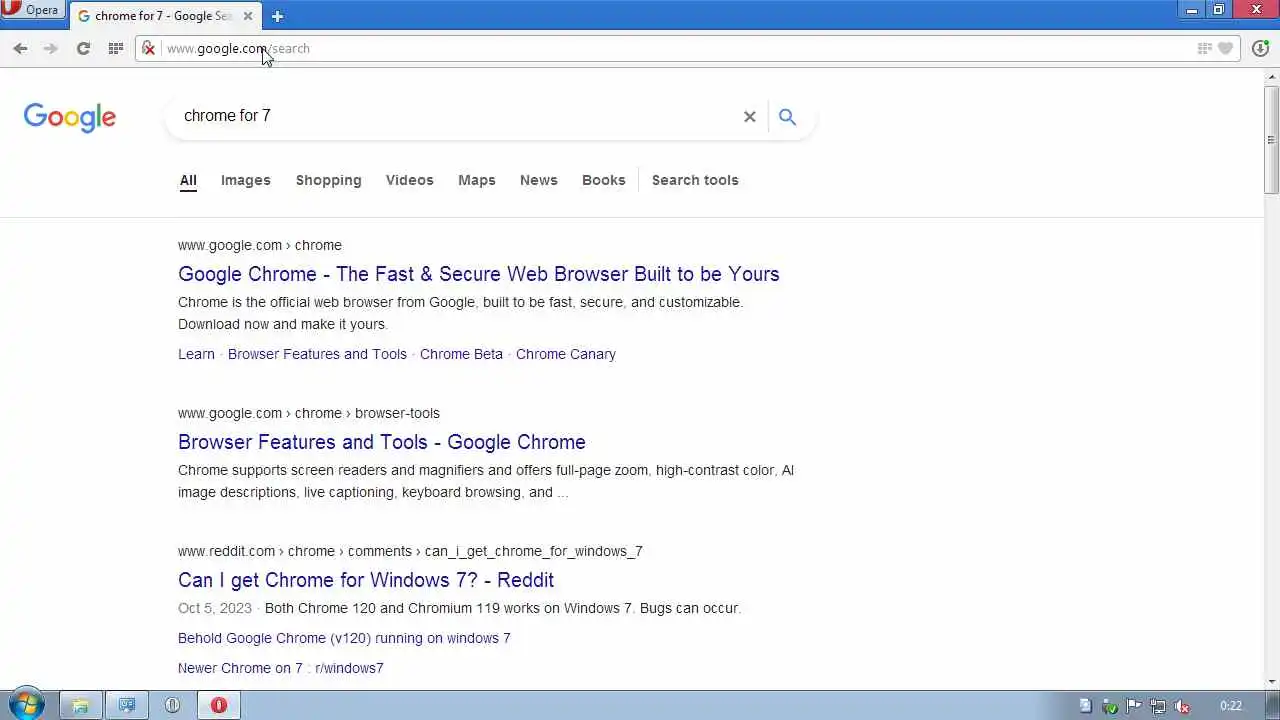The width and height of the screenshot is (1280, 720).
Task: Open Search tools options
Action: 695,180
